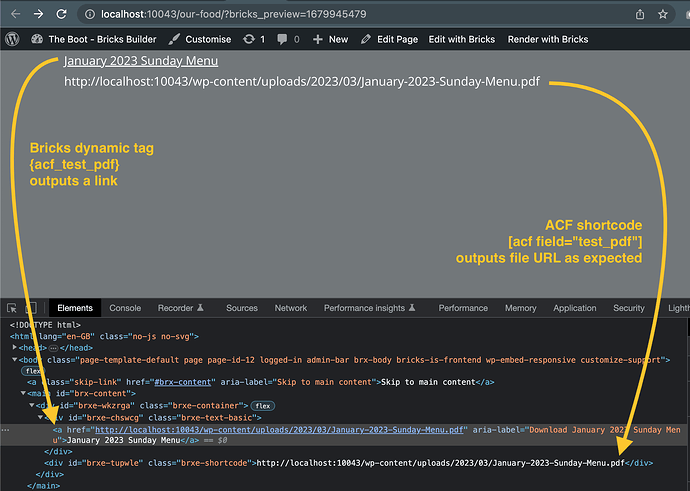Click the site info icon in address bar

(x=90, y=14)
